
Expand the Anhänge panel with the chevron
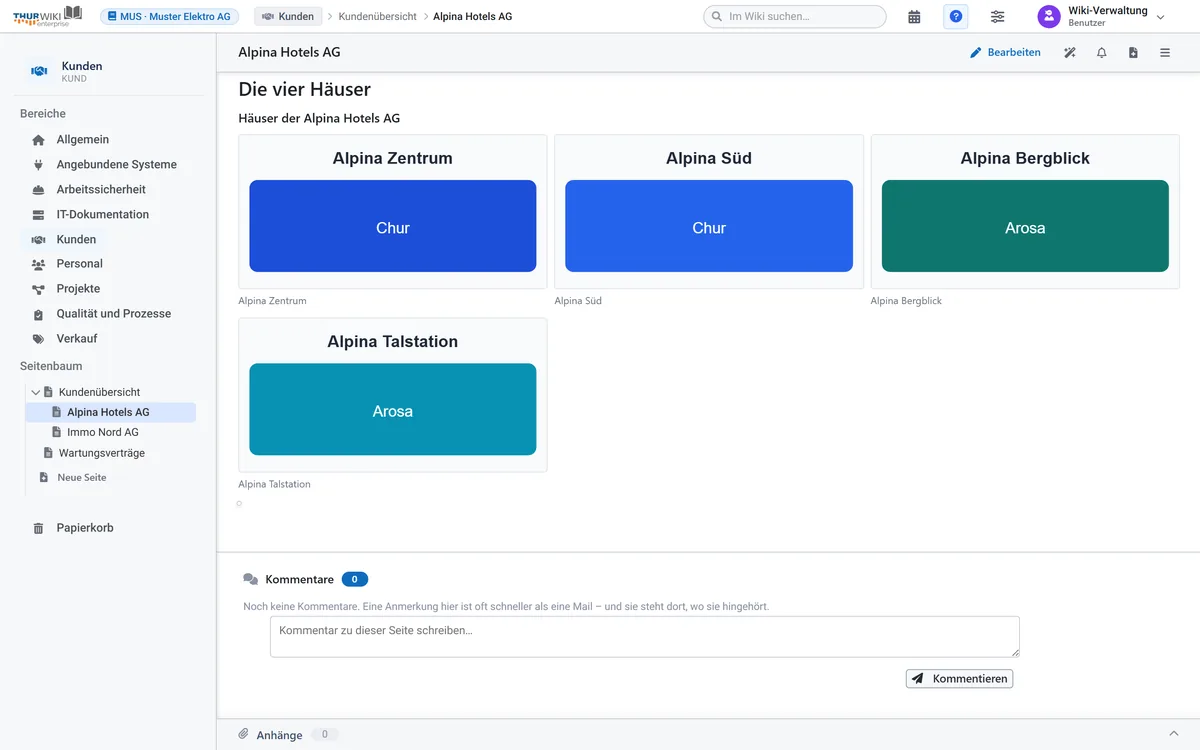click(1173, 734)
